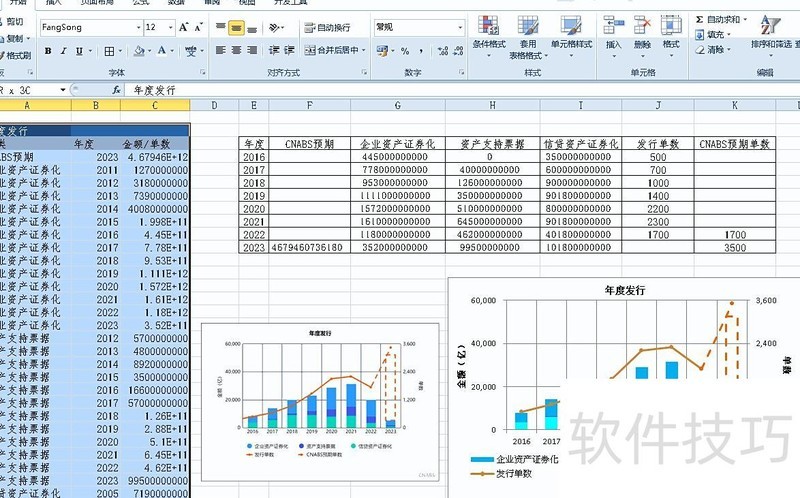The width and height of the screenshot is (800, 498).
Task: Open font color dropdown arrow
Action: pyautogui.click(x=172, y=51)
